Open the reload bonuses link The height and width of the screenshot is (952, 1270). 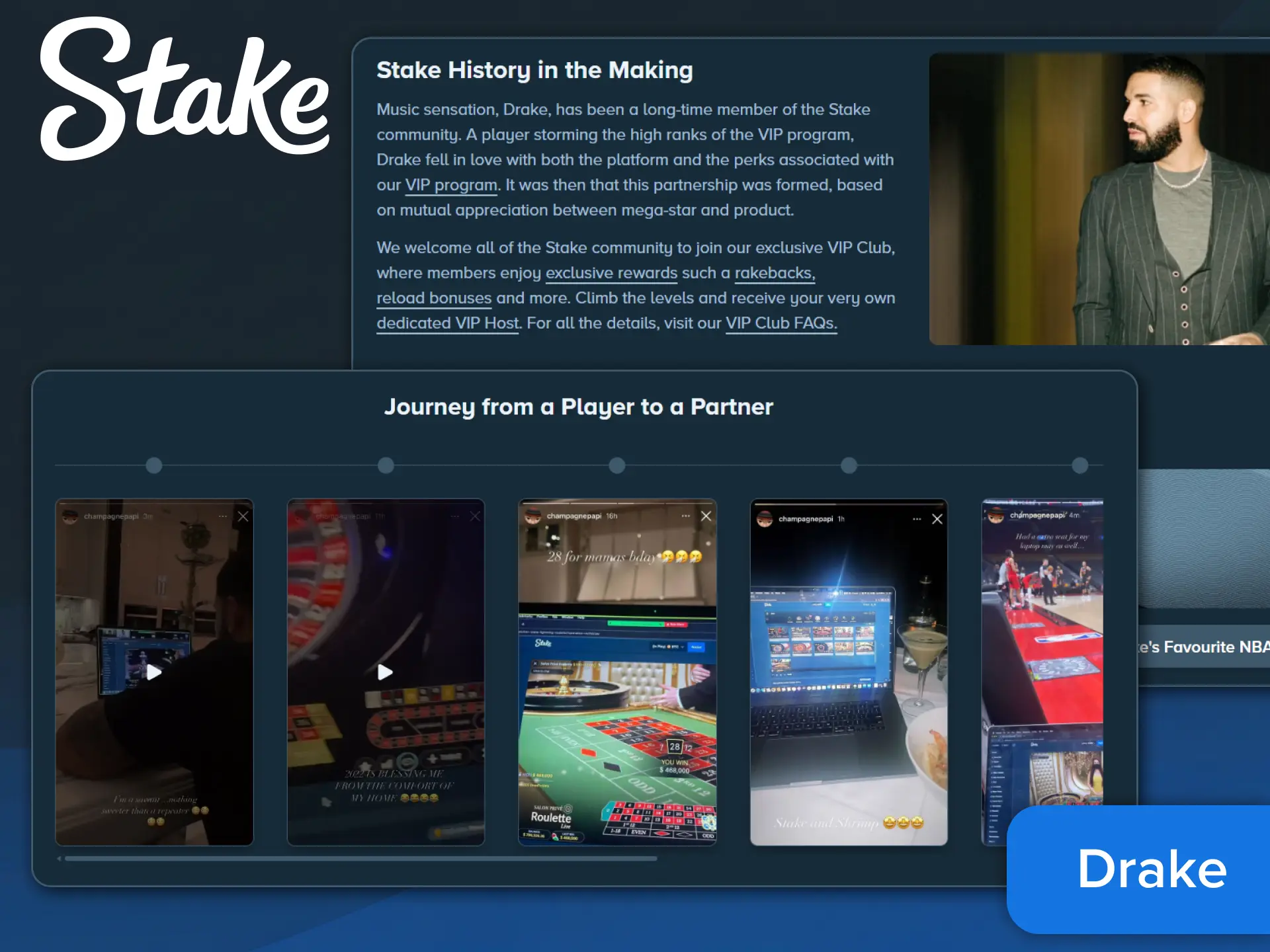pyautogui.click(x=434, y=298)
